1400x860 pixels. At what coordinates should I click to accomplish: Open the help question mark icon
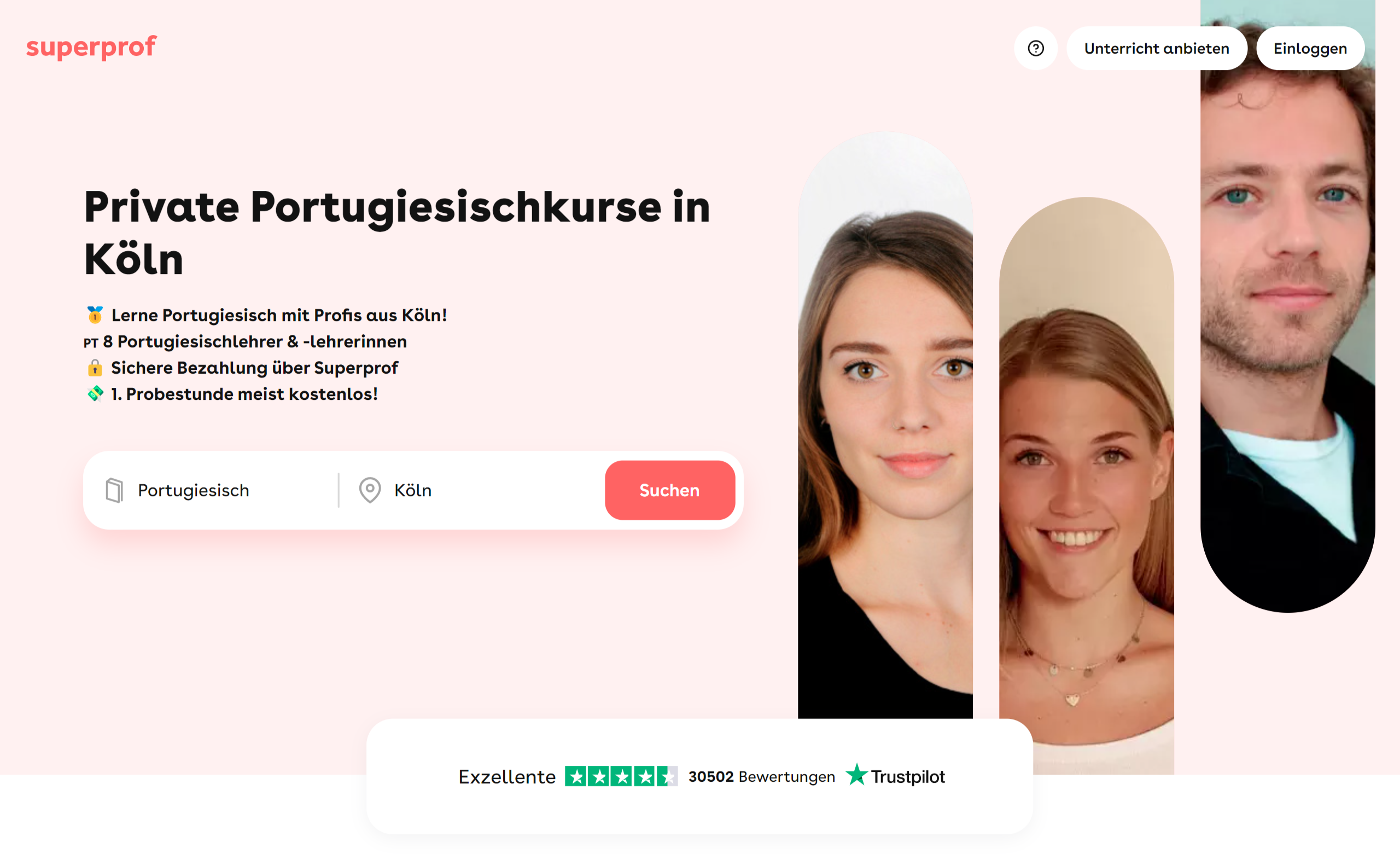1036,48
